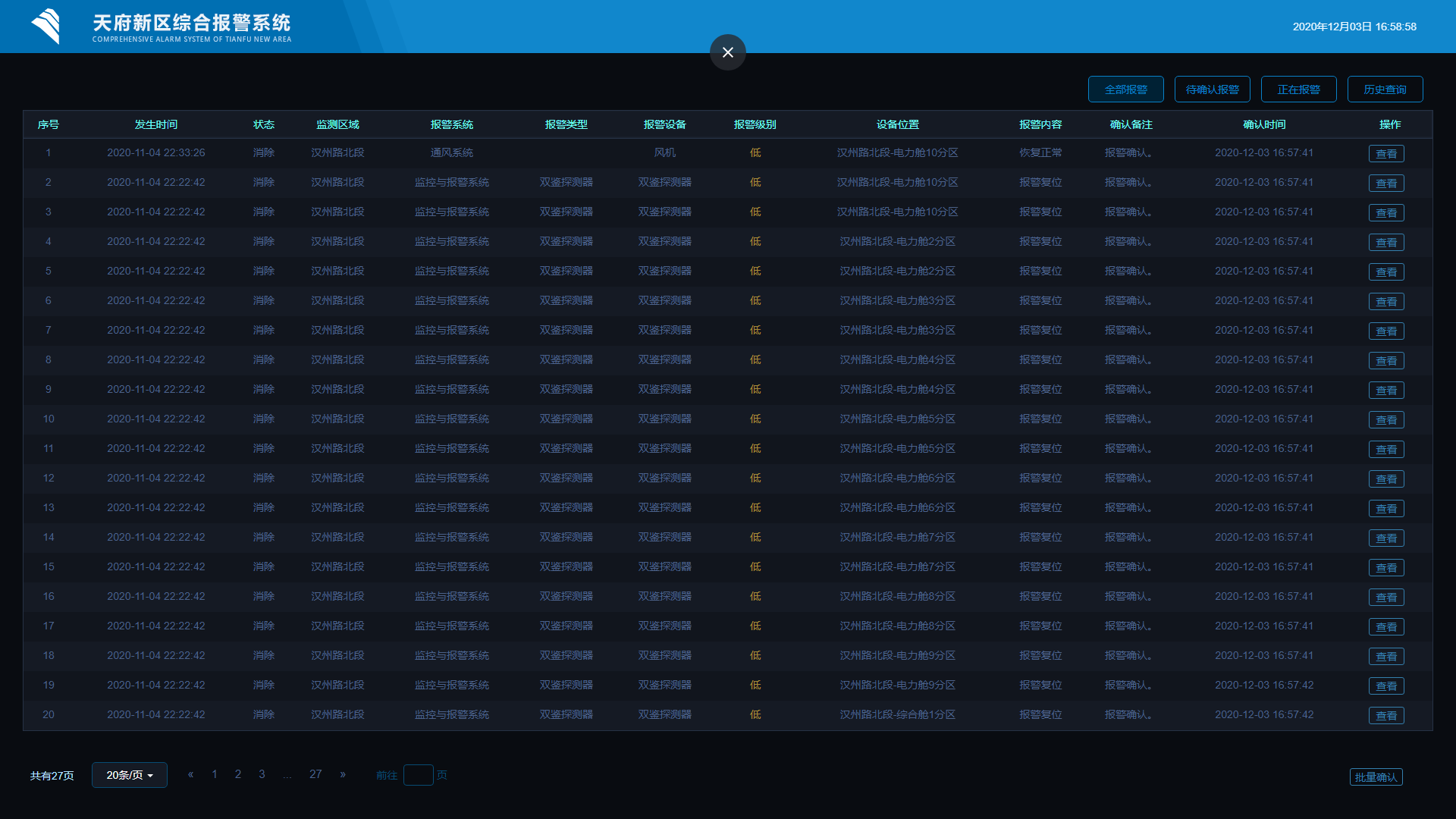
Task: Click pagination ellipsis for more pages
Action: tap(287, 775)
